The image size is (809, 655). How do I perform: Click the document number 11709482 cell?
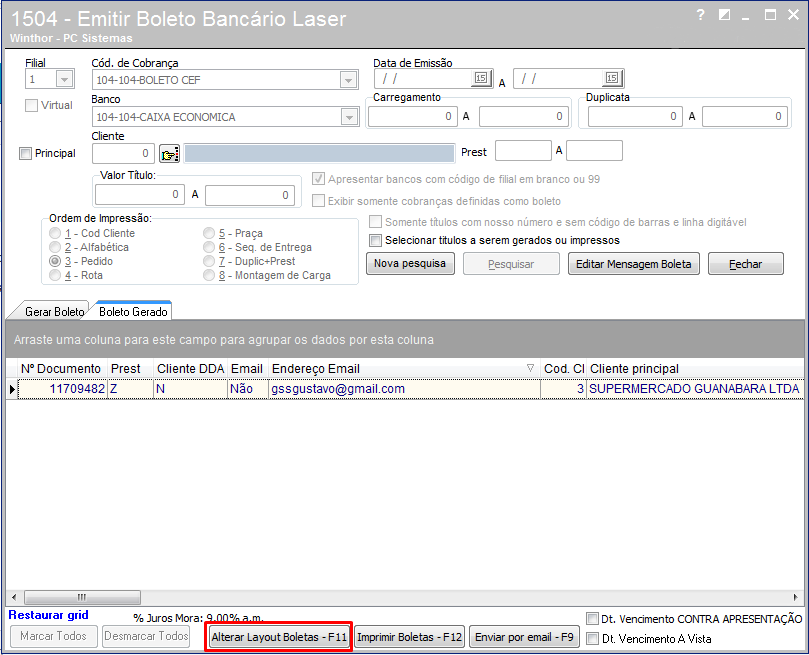coord(62,389)
